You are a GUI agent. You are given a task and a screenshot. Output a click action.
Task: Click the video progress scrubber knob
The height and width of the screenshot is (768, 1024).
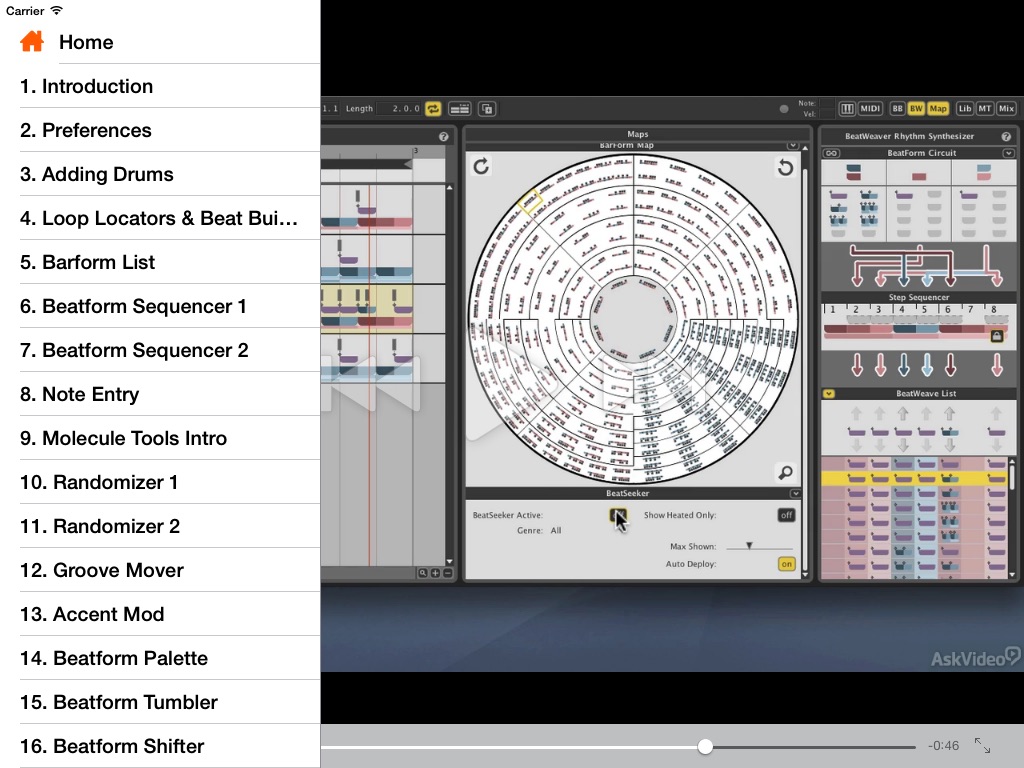706,746
